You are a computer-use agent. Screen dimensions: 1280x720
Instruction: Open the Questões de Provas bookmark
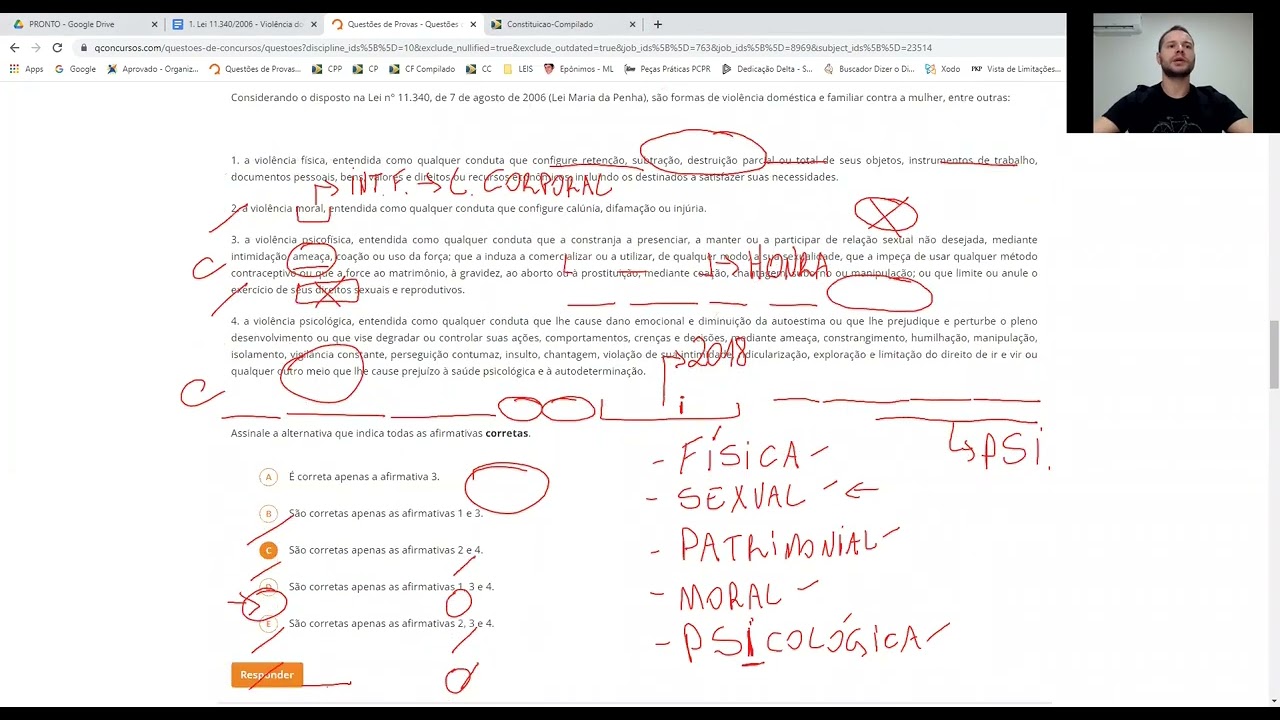[255, 69]
